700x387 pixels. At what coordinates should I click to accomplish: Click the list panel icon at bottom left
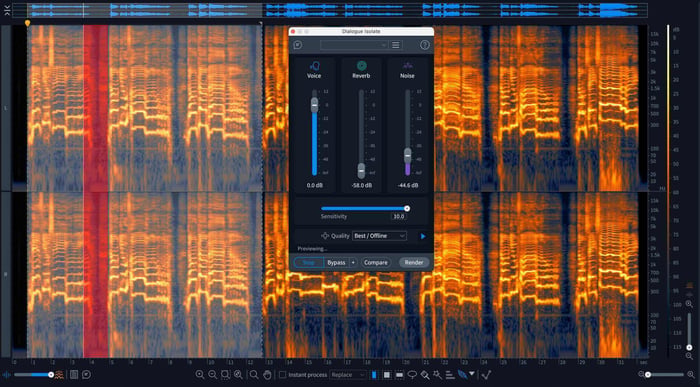coord(74,375)
